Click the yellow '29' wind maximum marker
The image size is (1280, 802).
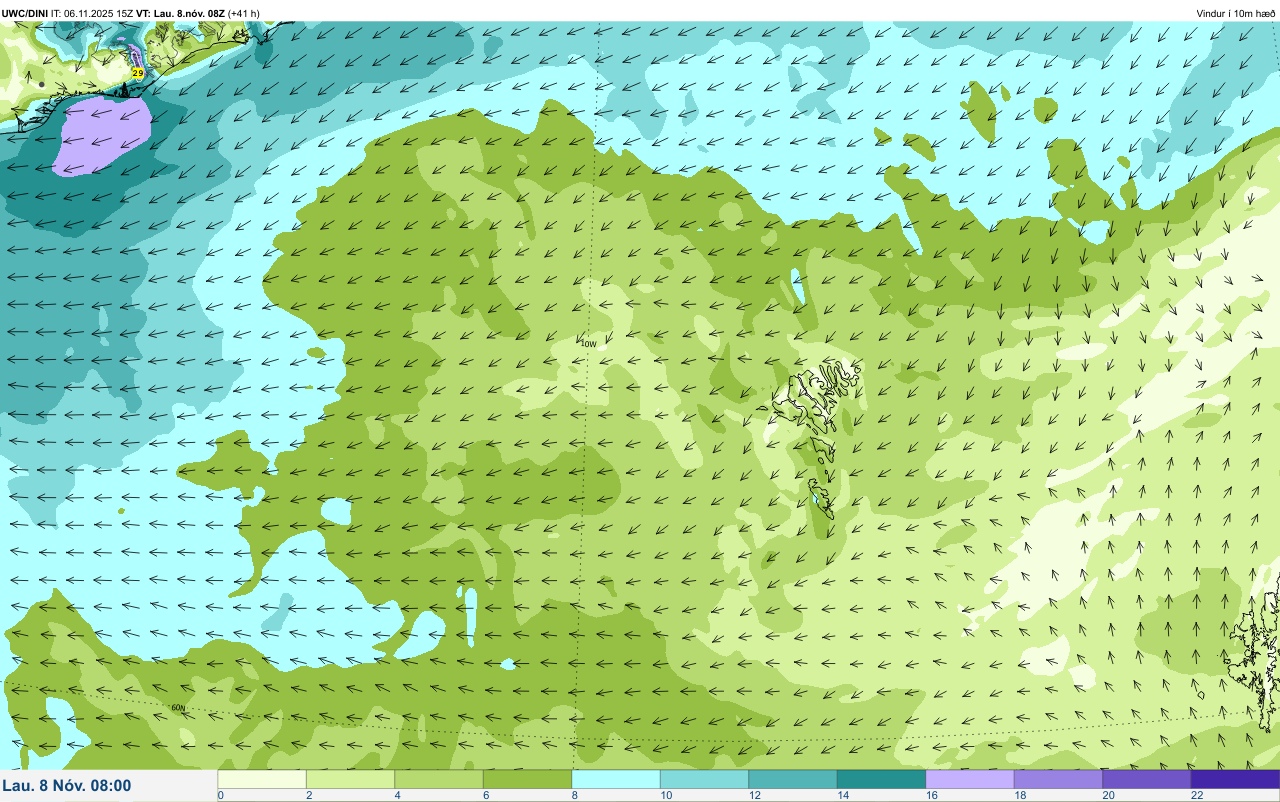[138, 73]
